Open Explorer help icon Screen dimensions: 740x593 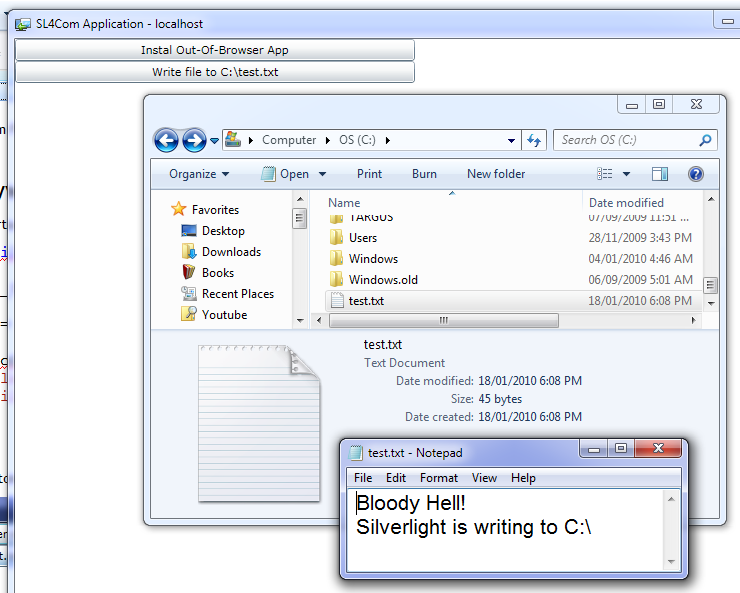click(x=696, y=174)
